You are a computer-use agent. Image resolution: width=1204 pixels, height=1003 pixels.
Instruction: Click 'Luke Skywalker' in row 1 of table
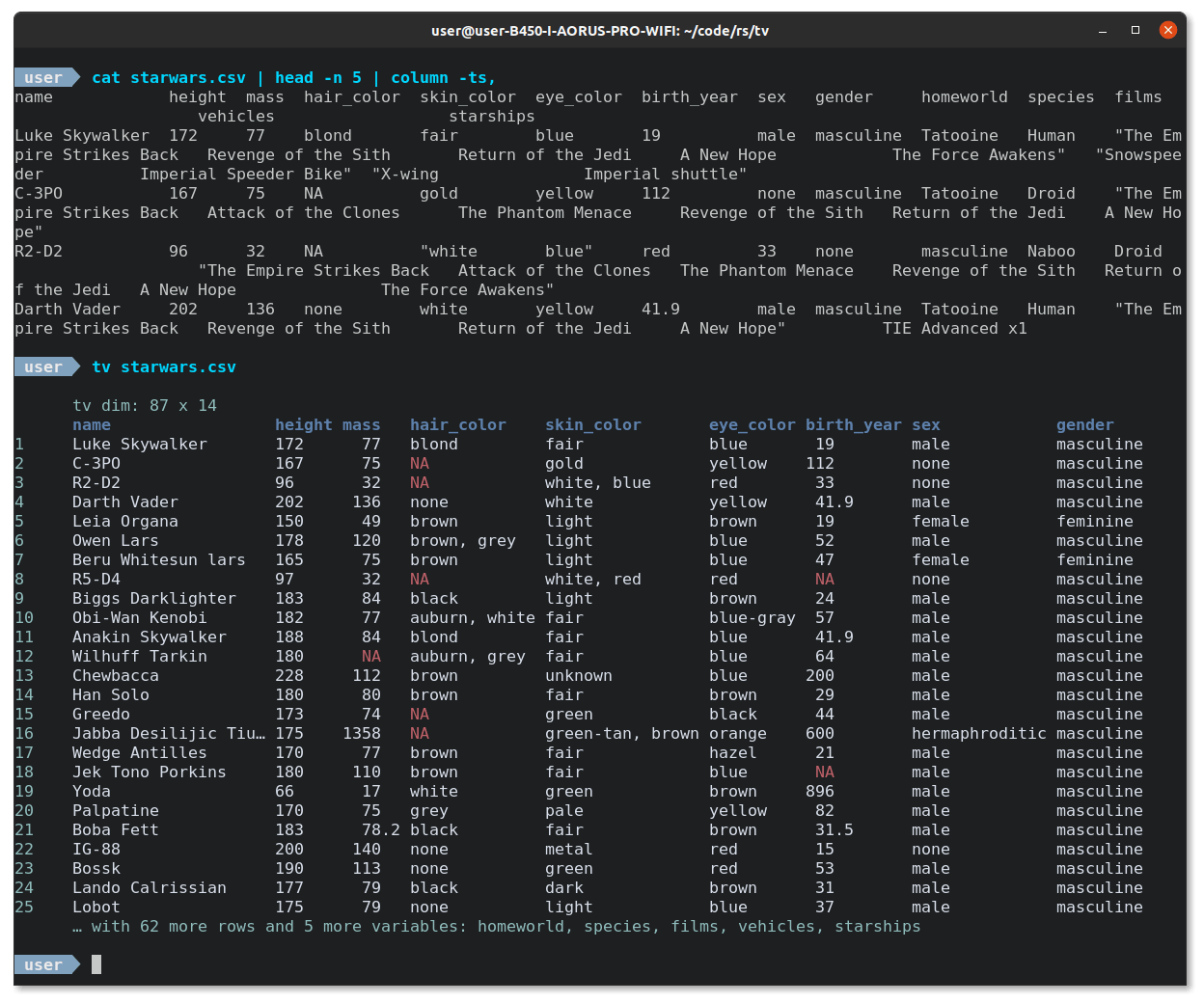click(140, 445)
